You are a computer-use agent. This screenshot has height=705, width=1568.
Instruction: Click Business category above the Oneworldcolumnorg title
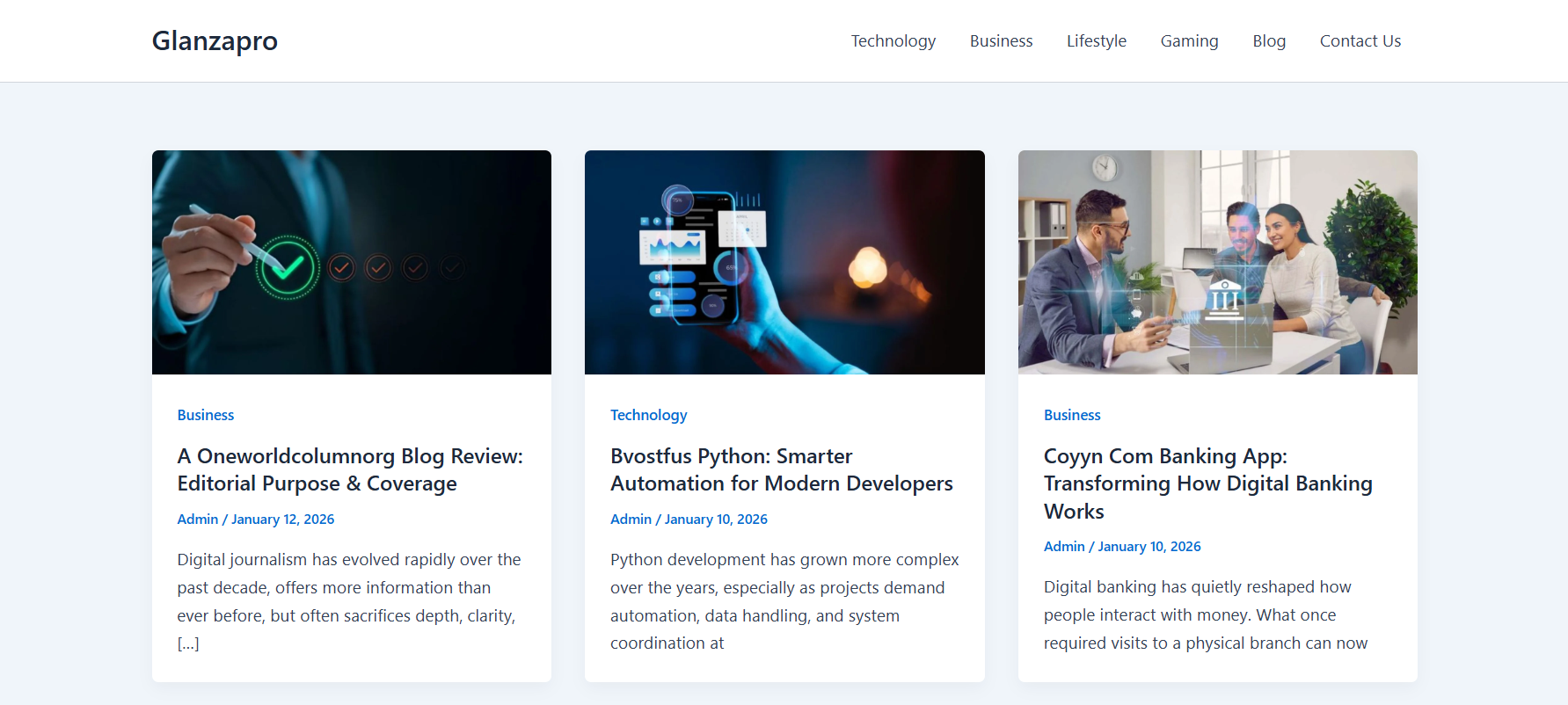205,415
